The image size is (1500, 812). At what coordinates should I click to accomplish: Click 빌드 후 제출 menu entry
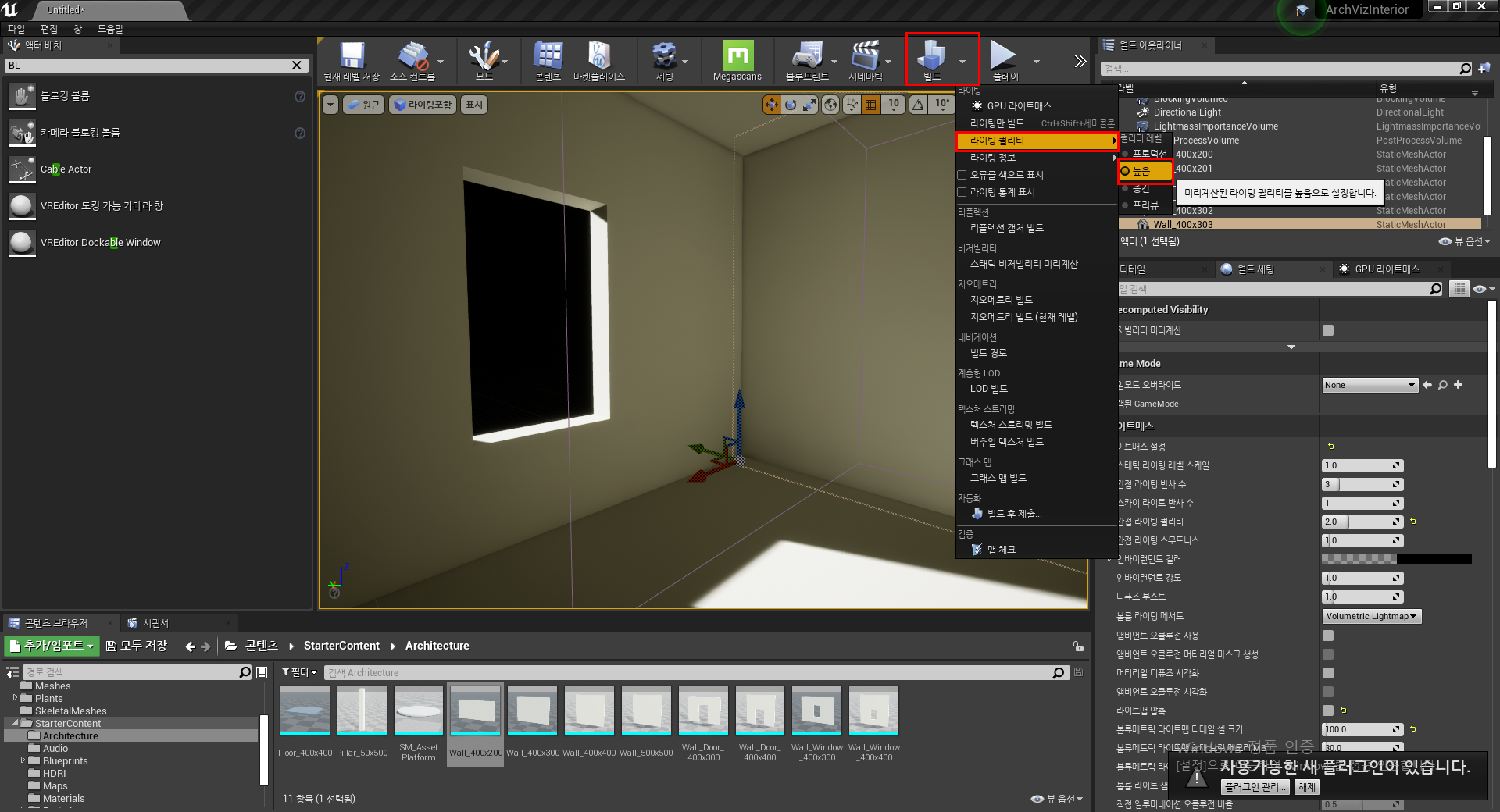click(1037, 514)
